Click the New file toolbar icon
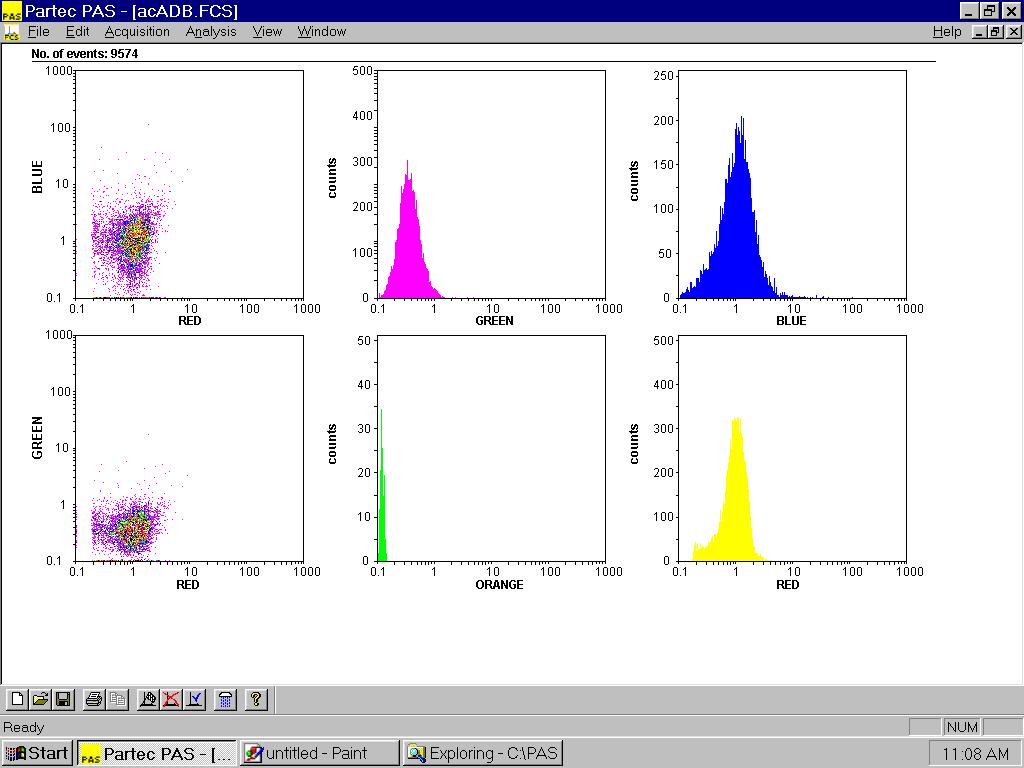Screen dimensions: 1024x768 (x=17, y=700)
